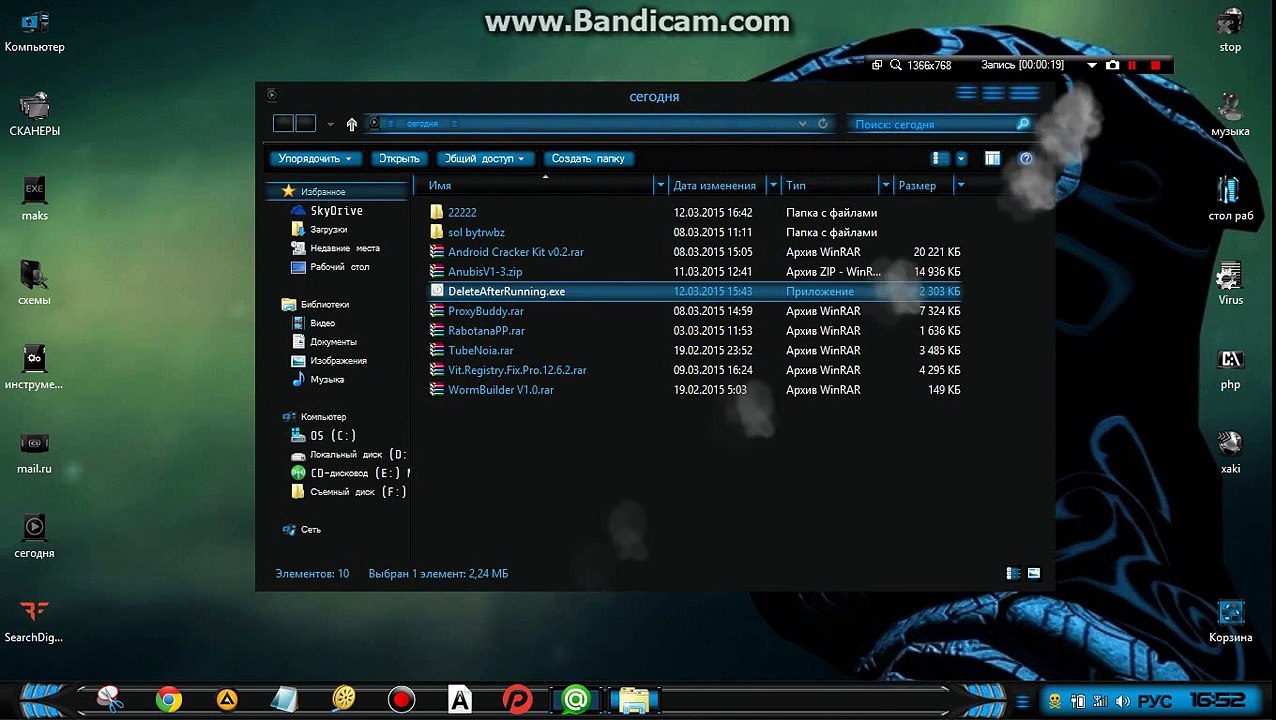The height and width of the screenshot is (720, 1276).
Task: Select the maks exe desktop icon
Action: pyautogui.click(x=34, y=198)
